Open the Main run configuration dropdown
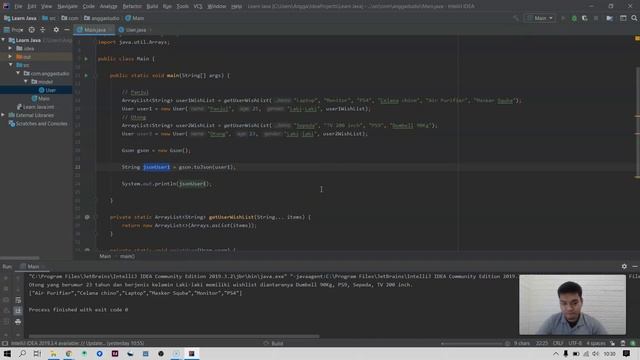Viewport: 640px width, 360px height. 540,18
